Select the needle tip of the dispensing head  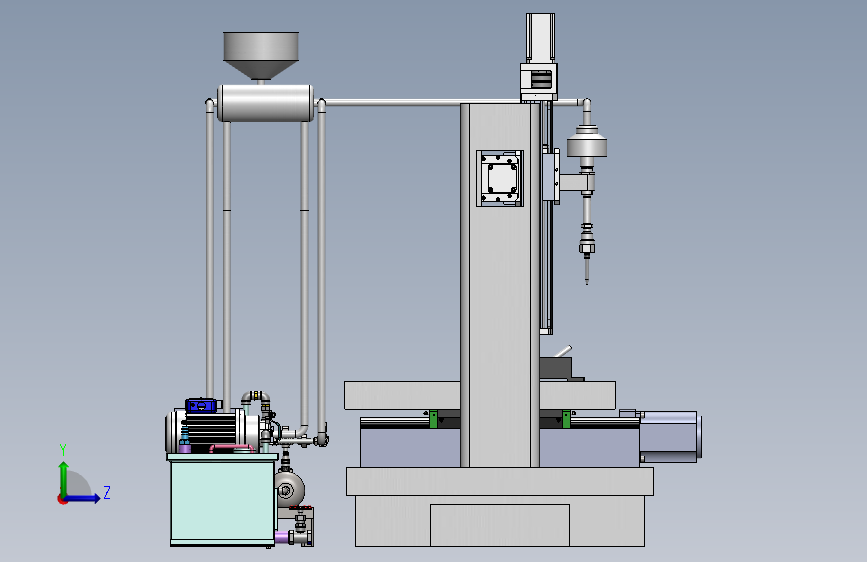click(587, 272)
